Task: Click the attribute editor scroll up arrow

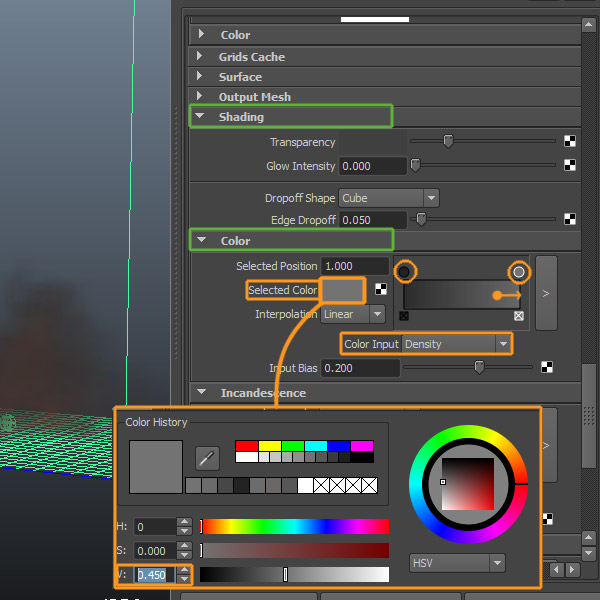Action: (589, 25)
